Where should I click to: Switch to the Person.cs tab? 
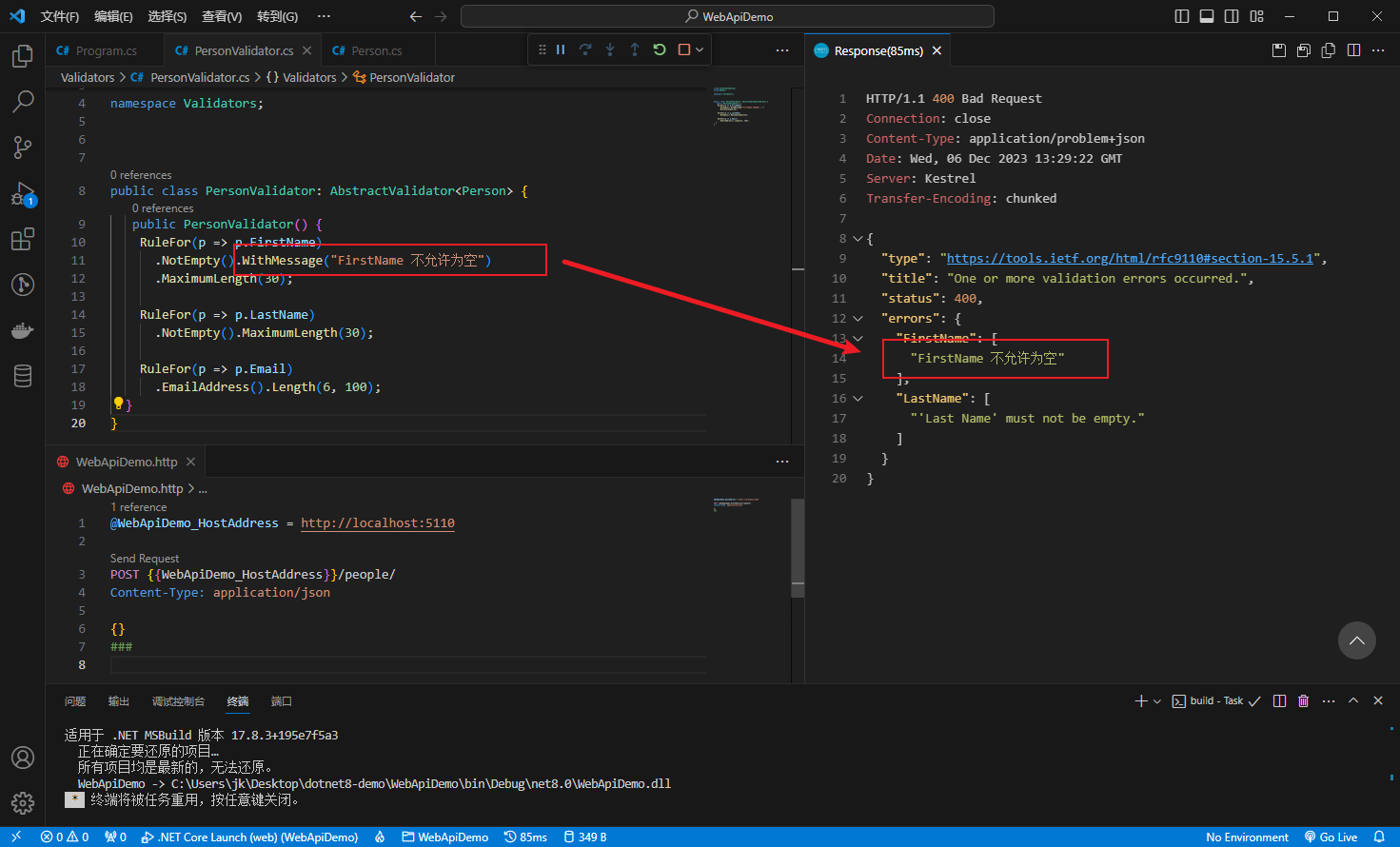pos(376,50)
